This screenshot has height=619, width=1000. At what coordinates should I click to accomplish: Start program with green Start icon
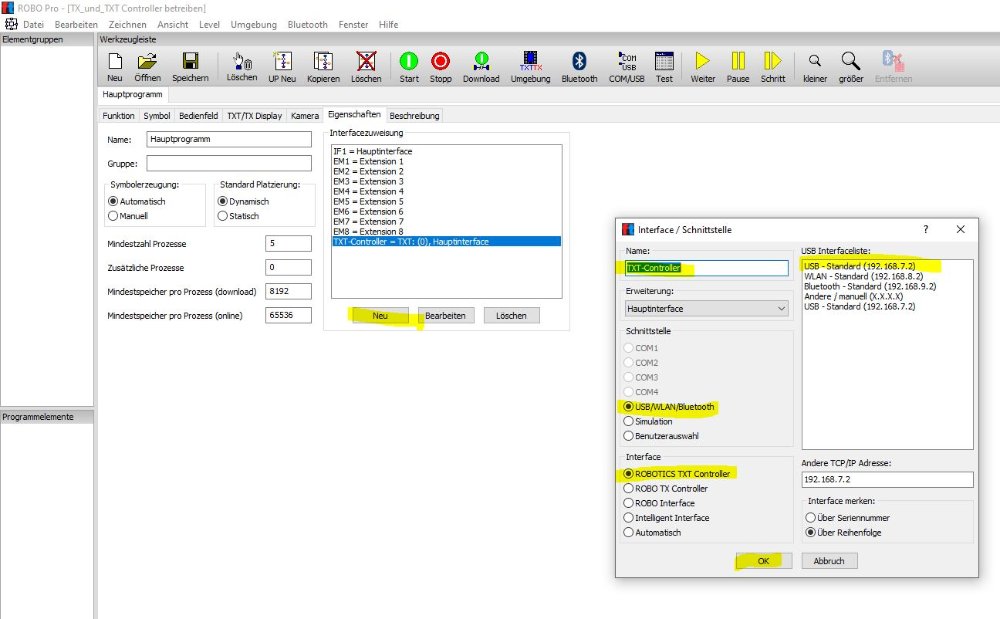(409, 66)
